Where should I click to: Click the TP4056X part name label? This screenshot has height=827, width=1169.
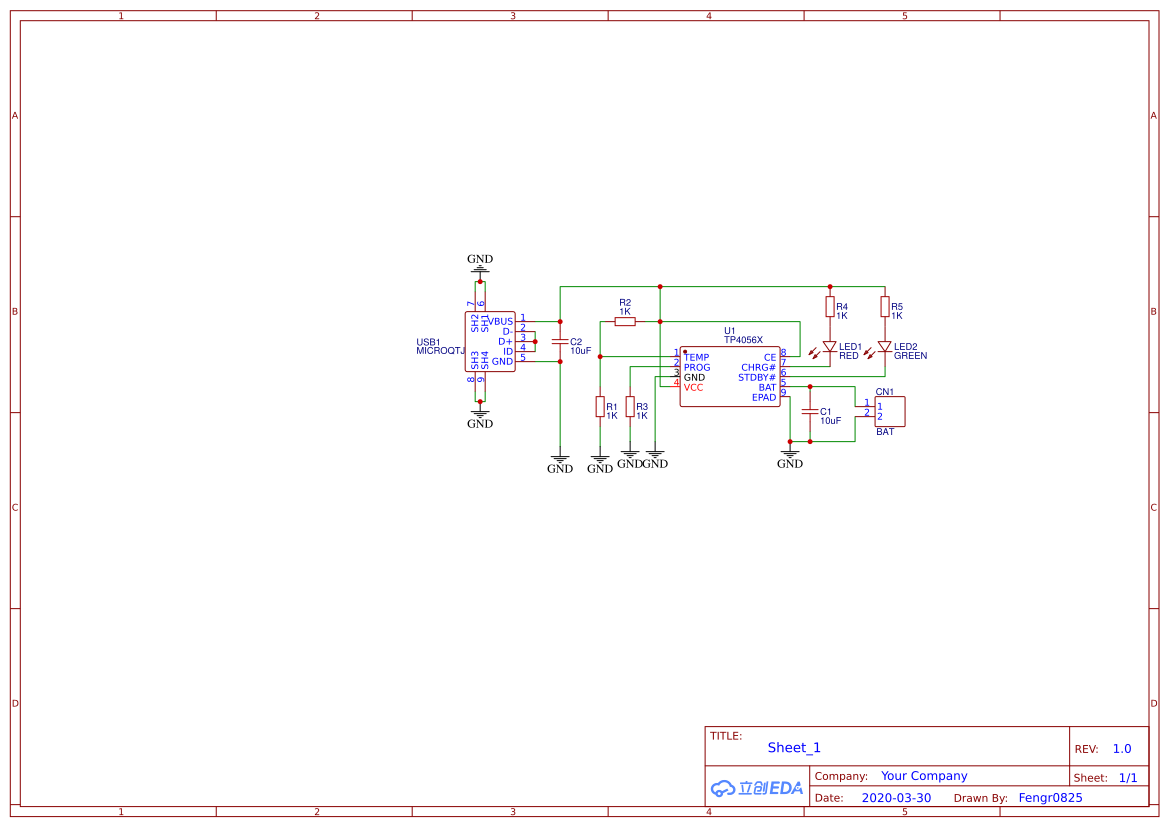pyautogui.click(x=743, y=340)
